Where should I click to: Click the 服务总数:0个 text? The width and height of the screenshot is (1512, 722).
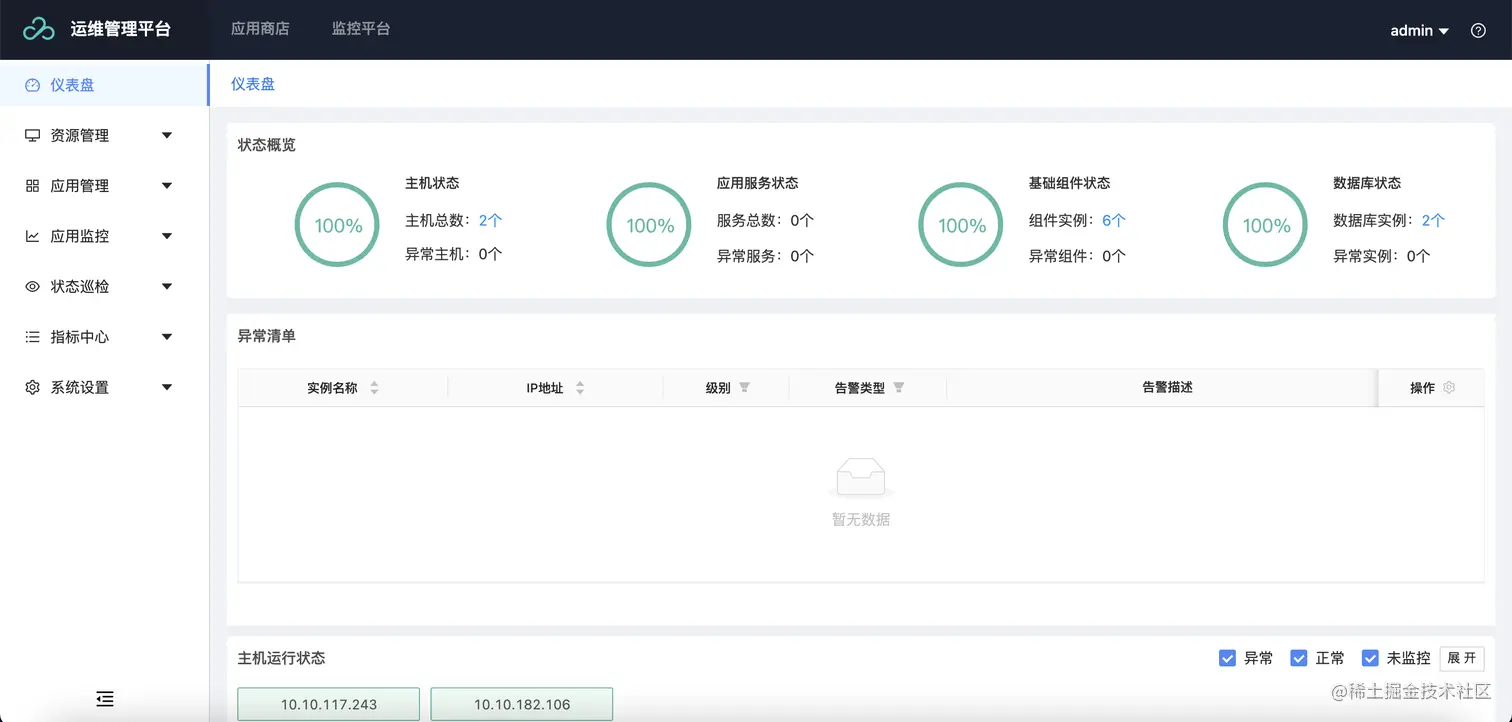tap(765, 220)
